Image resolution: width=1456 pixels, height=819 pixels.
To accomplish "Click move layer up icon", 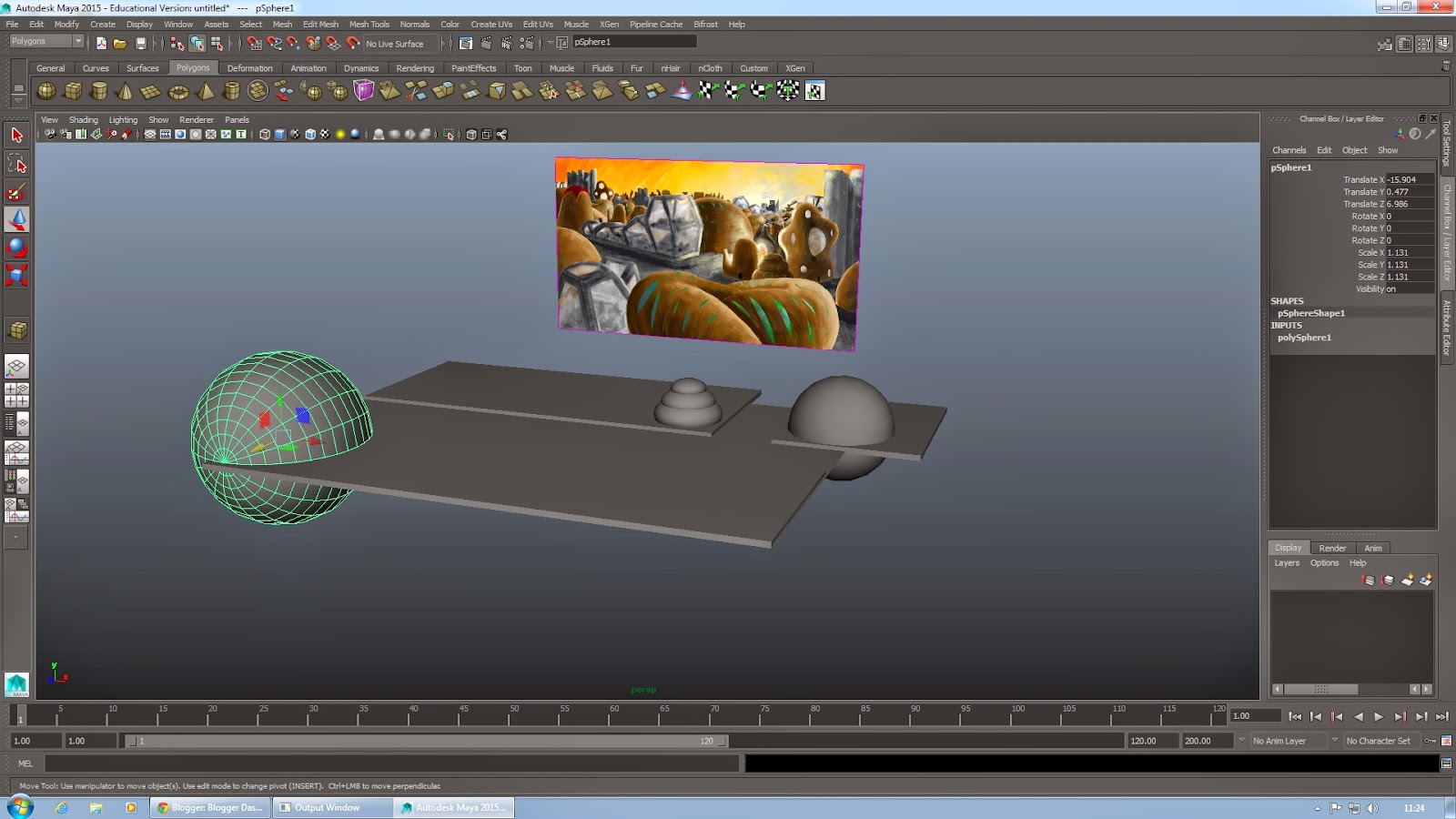I will coord(1369,580).
